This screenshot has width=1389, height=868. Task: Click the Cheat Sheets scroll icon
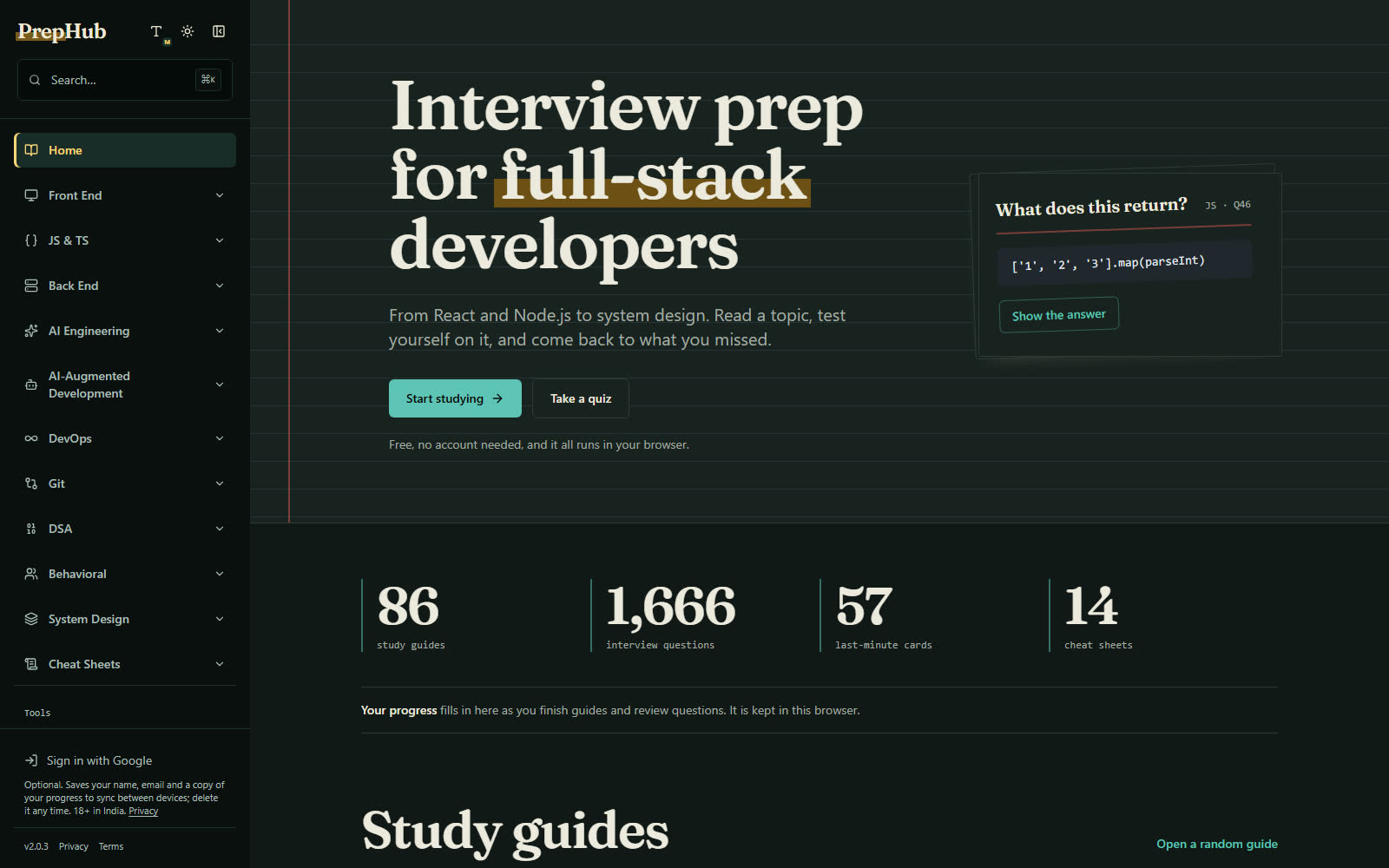pyautogui.click(x=31, y=664)
